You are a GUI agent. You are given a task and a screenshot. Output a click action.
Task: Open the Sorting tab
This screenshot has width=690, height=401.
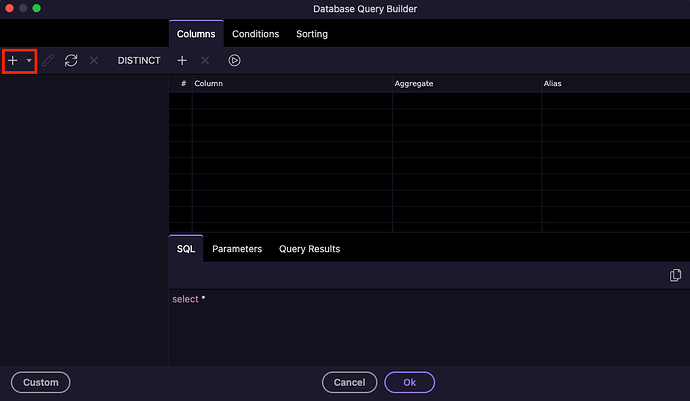tap(312, 34)
